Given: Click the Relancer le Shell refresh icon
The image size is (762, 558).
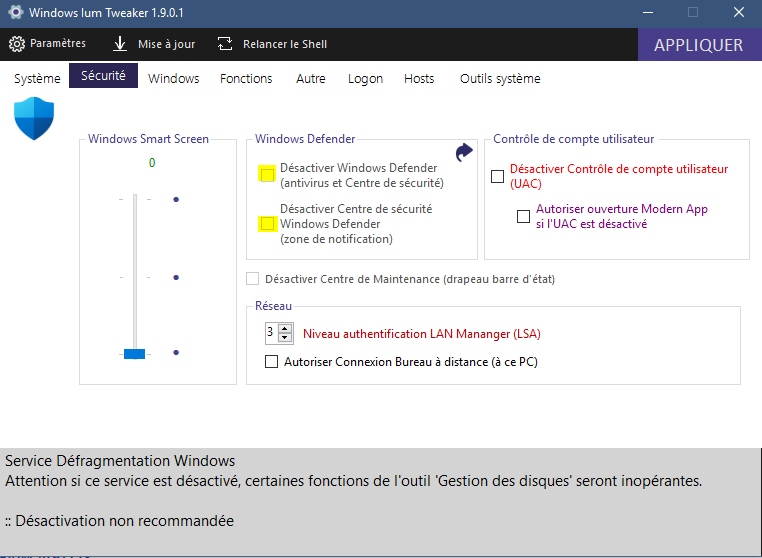Looking at the screenshot, I should 225,44.
